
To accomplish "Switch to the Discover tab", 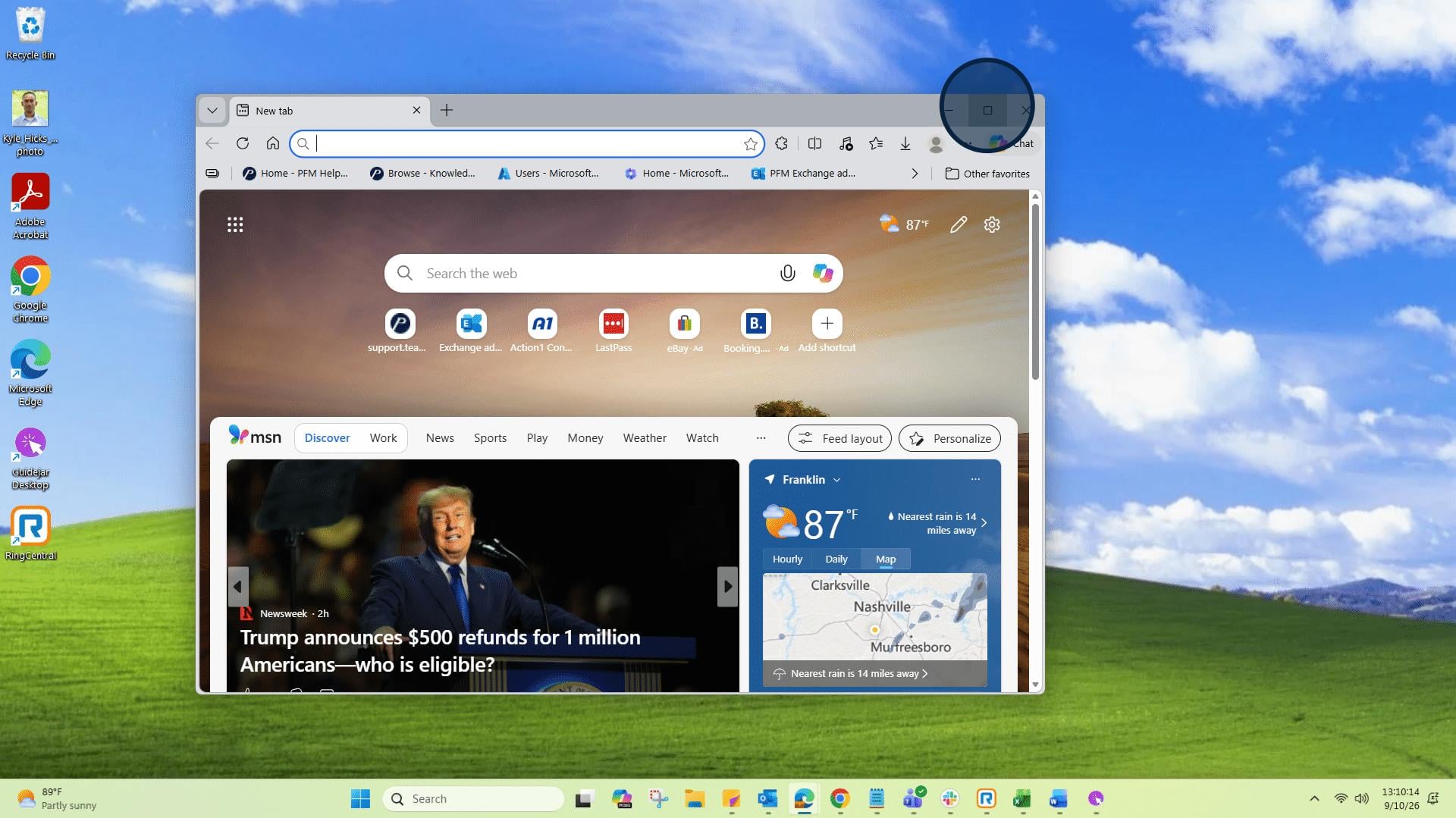I will point(327,438).
